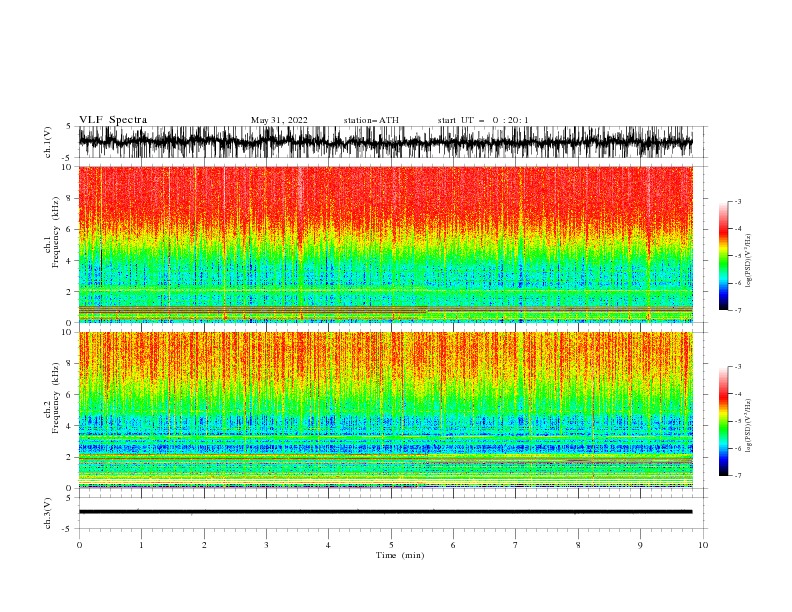This screenshot has height=612, width=792.
Task: Click the "8" kHz tick of ch.1 frequency axis
Action: 69,198
